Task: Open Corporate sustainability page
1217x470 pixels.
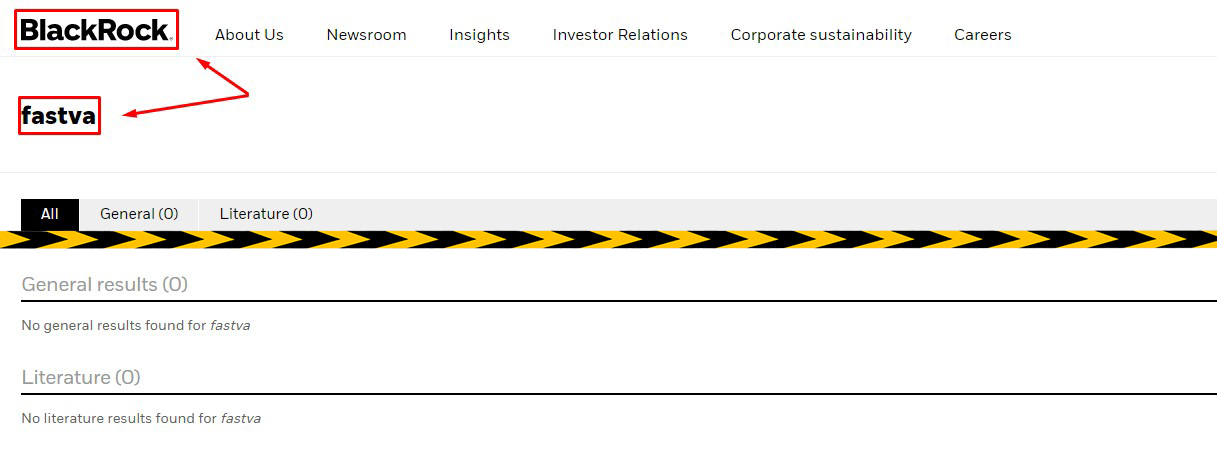Action: (x=821, y=35)
